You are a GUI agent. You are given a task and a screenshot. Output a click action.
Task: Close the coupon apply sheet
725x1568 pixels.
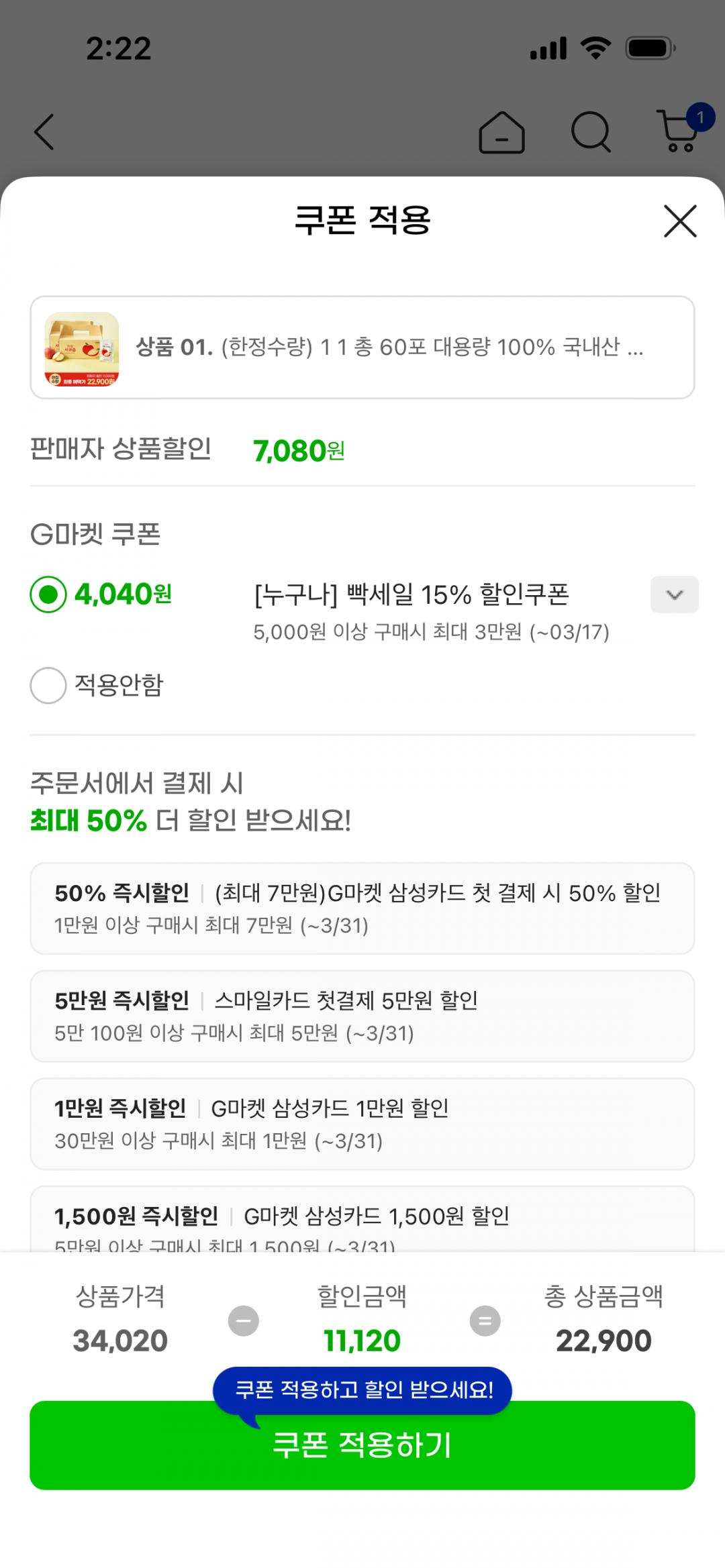tap(680, 221)
